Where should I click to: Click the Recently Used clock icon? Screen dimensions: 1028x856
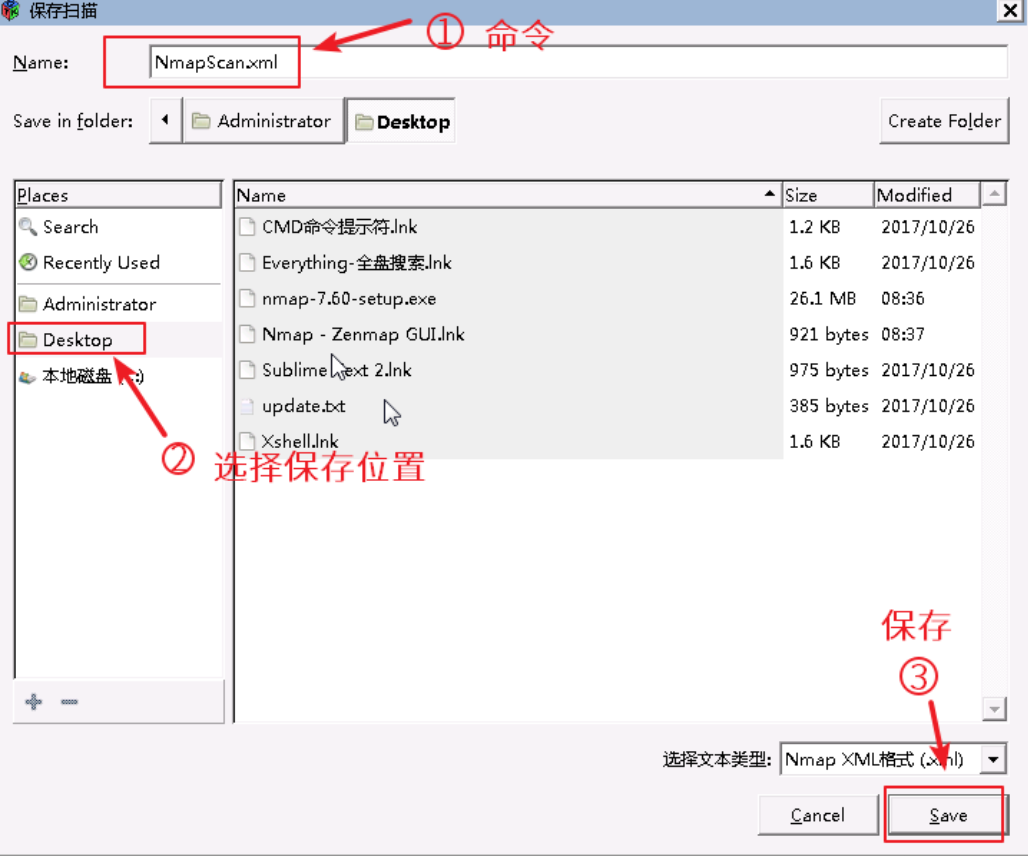click(28, 263)
